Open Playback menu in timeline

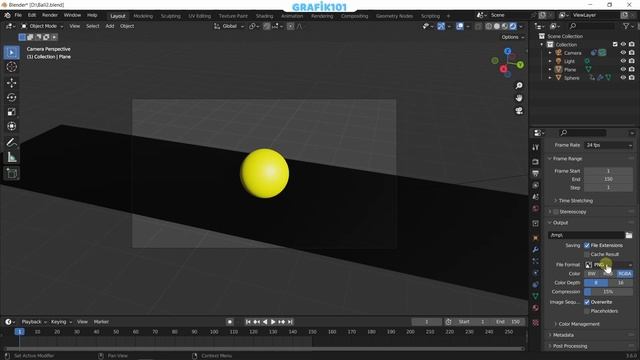coord(33,322)
